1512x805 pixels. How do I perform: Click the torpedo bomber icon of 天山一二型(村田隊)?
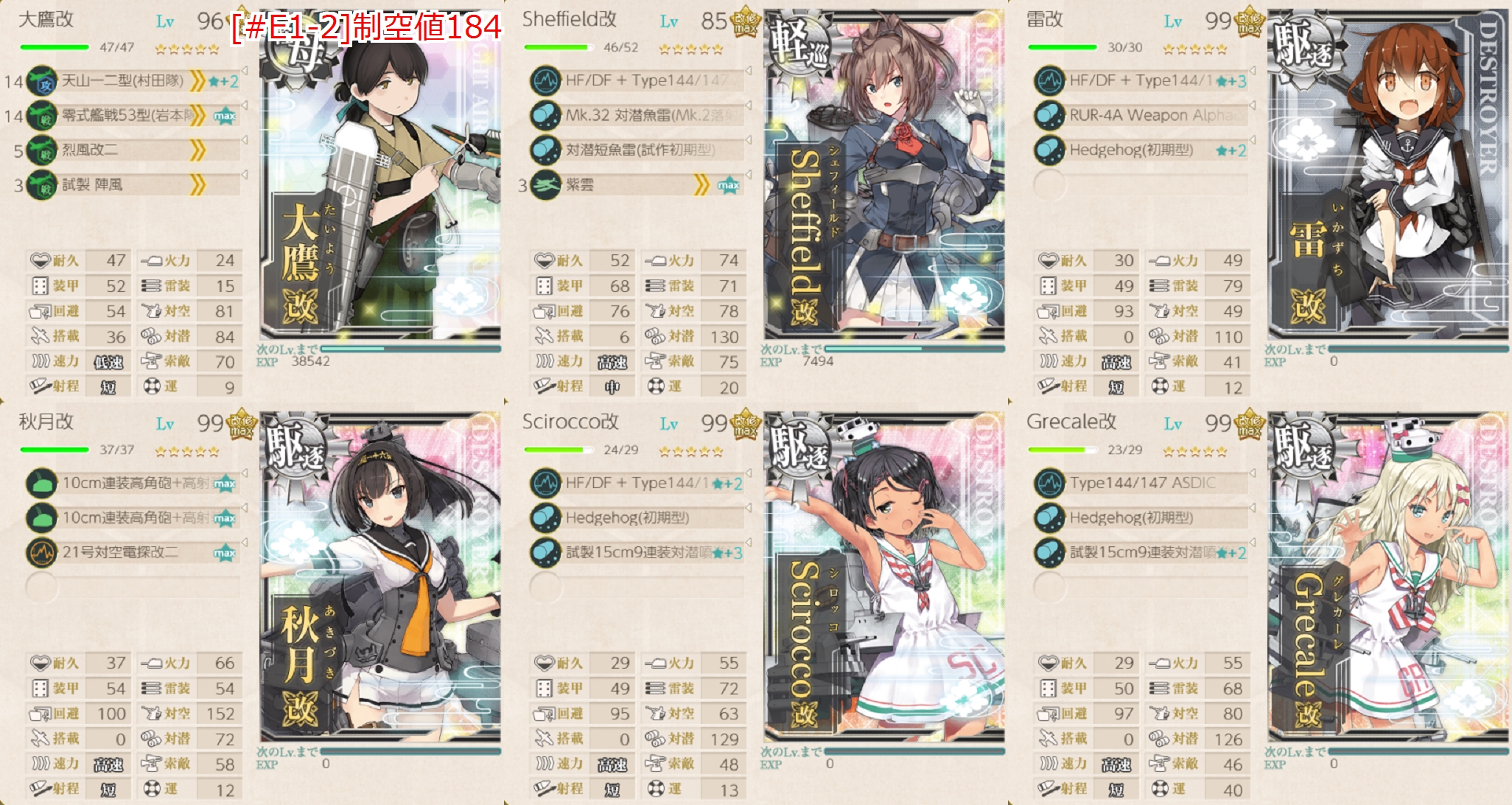41,81
